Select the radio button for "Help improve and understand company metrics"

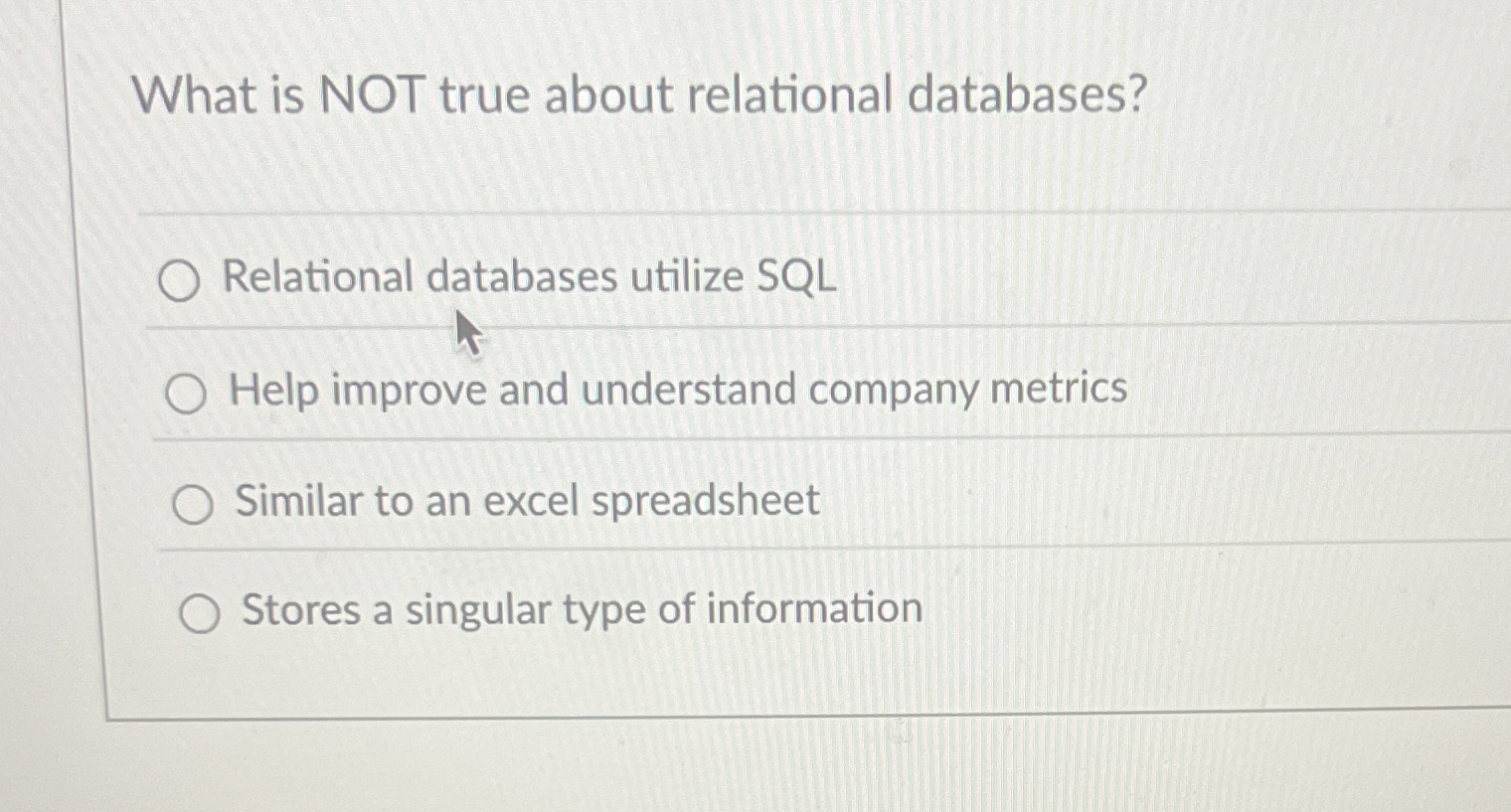pos(187,392)
